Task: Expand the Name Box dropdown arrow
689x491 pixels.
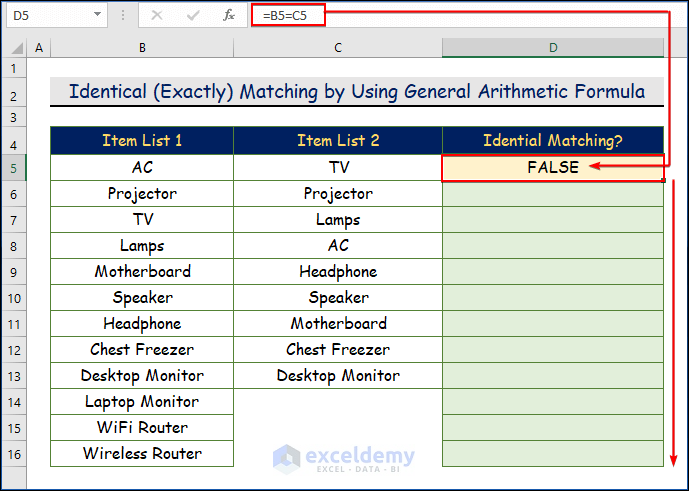Action: pyautogui.click(x=96, y=16)
